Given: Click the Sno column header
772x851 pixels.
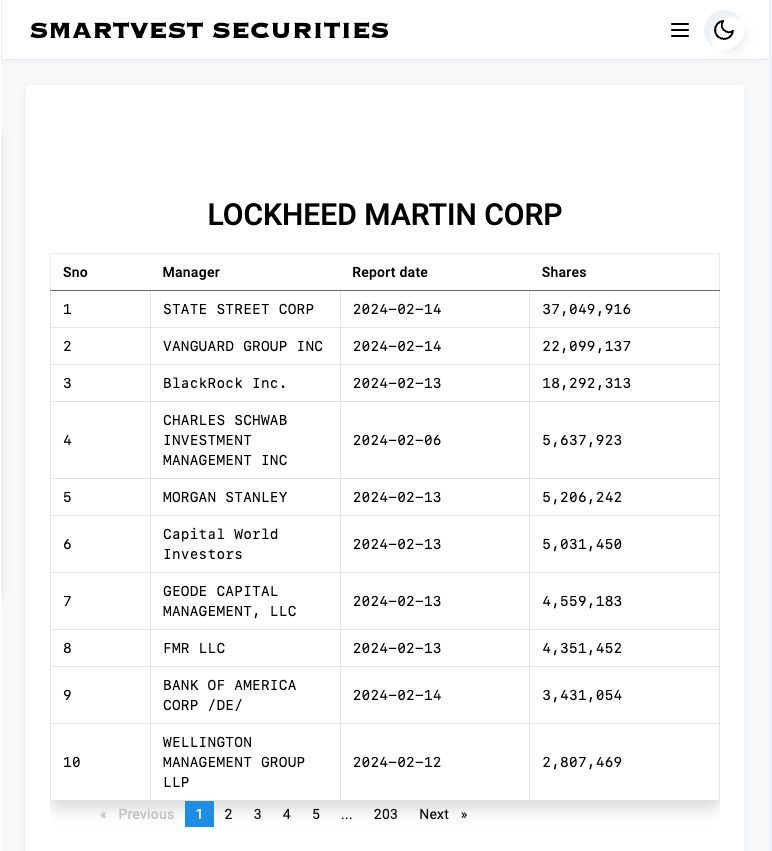Looking at the screenshot, I should point(75,272).
